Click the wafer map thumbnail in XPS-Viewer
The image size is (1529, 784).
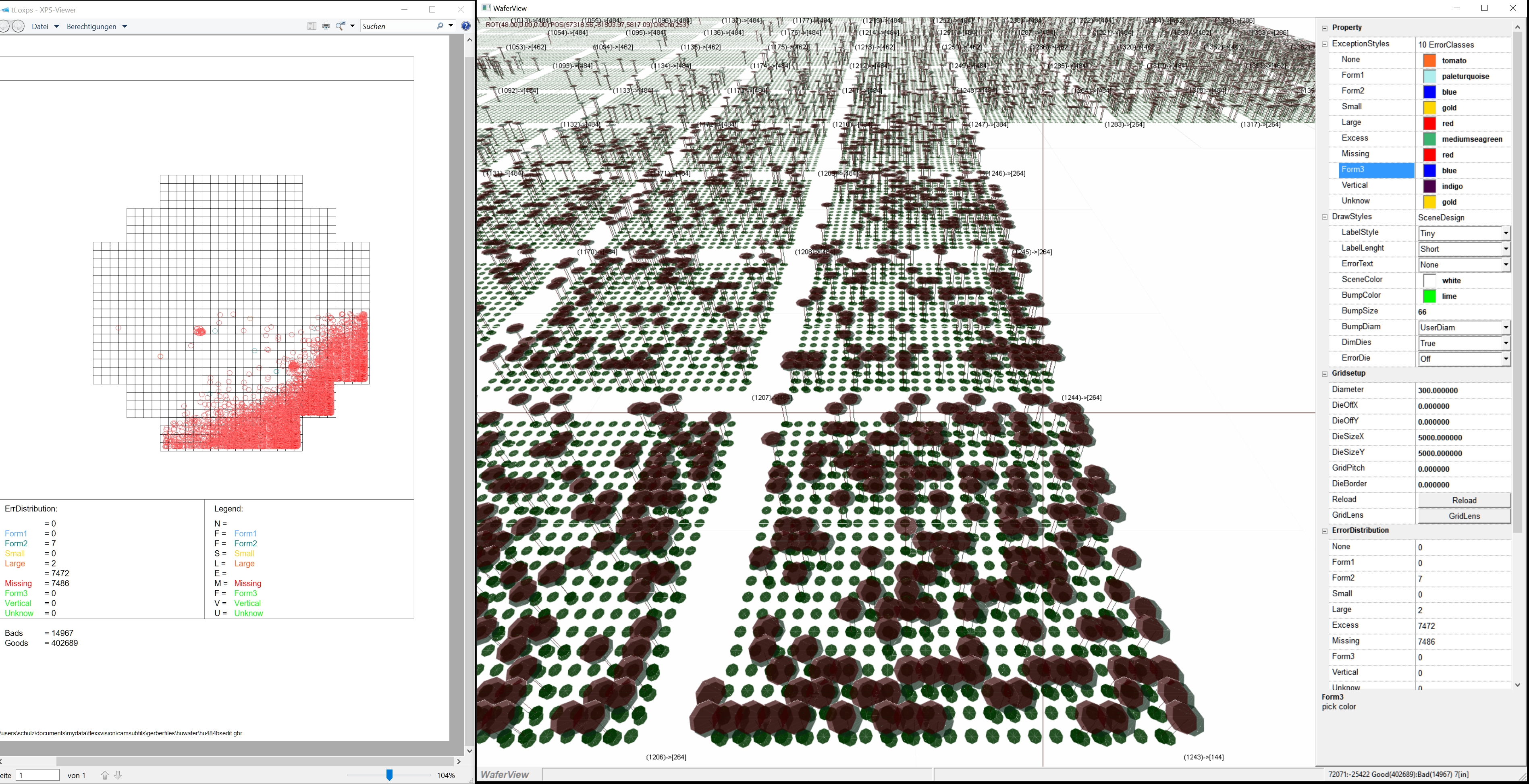click(x=231, y=313)
